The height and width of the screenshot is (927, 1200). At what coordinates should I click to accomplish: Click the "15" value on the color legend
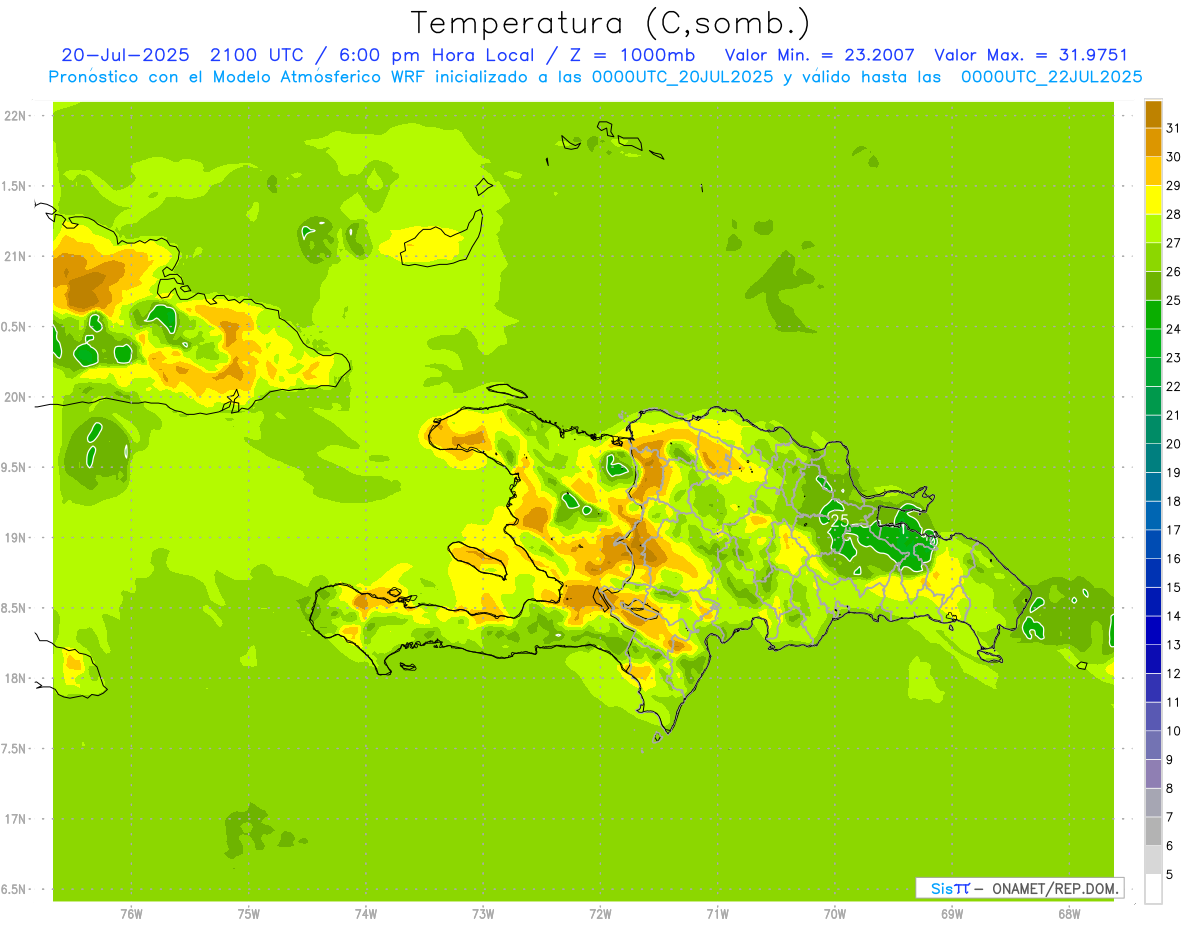tap(1174, 587)
